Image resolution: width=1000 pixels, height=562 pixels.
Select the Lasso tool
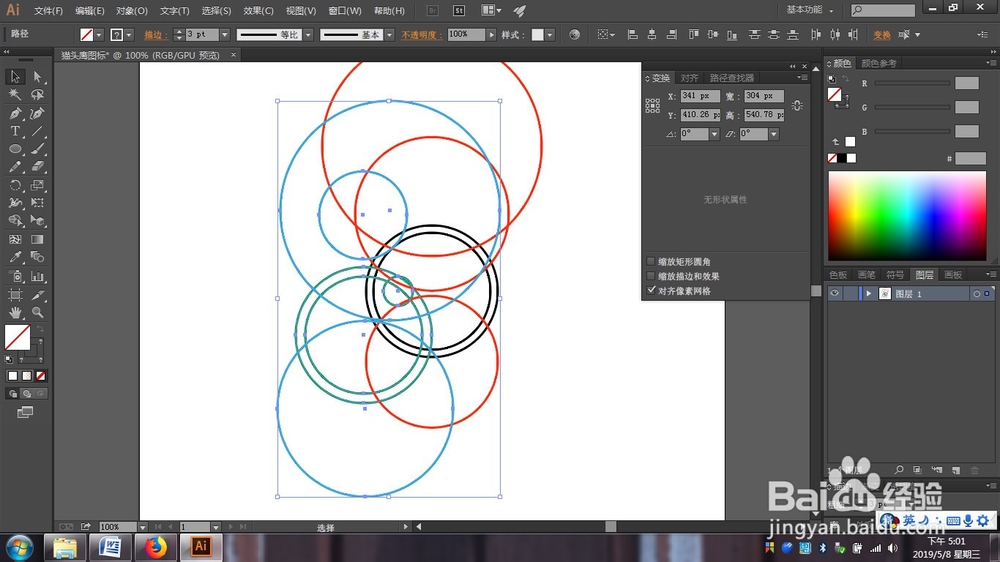coord(37,95)
